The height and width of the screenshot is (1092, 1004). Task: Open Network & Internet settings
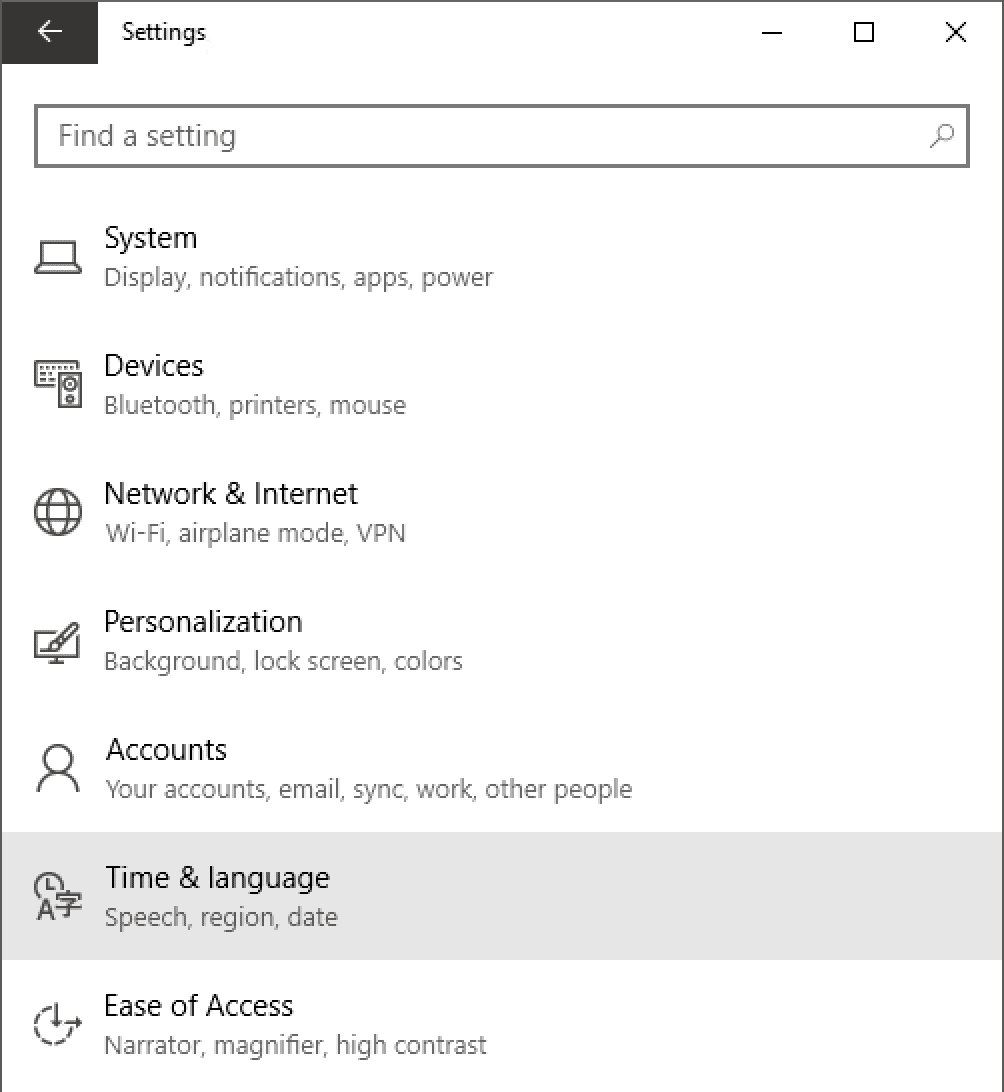click(x=501, y=512)
